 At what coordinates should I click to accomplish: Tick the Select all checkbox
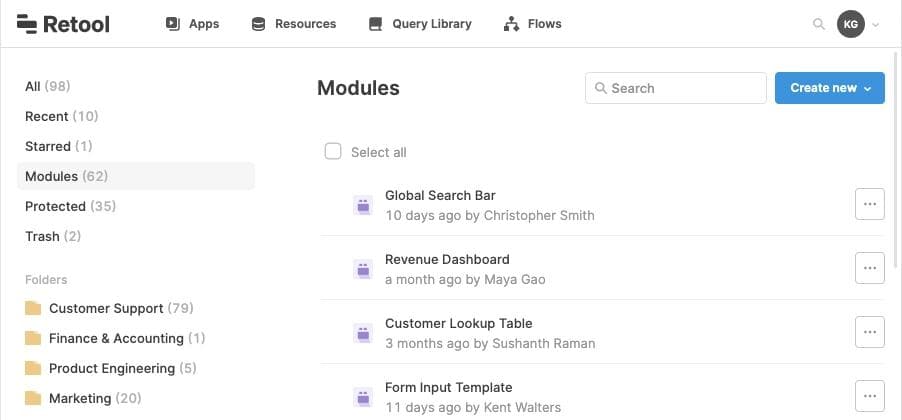pos(333,152)
